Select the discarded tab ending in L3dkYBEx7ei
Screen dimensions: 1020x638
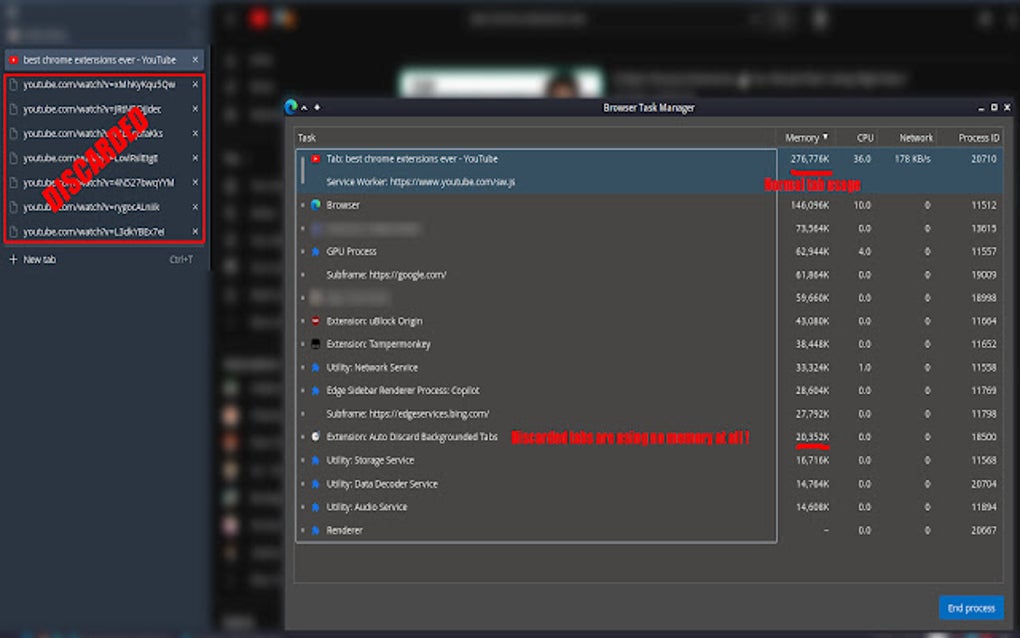pyautogui.click(x=100, y=232)
